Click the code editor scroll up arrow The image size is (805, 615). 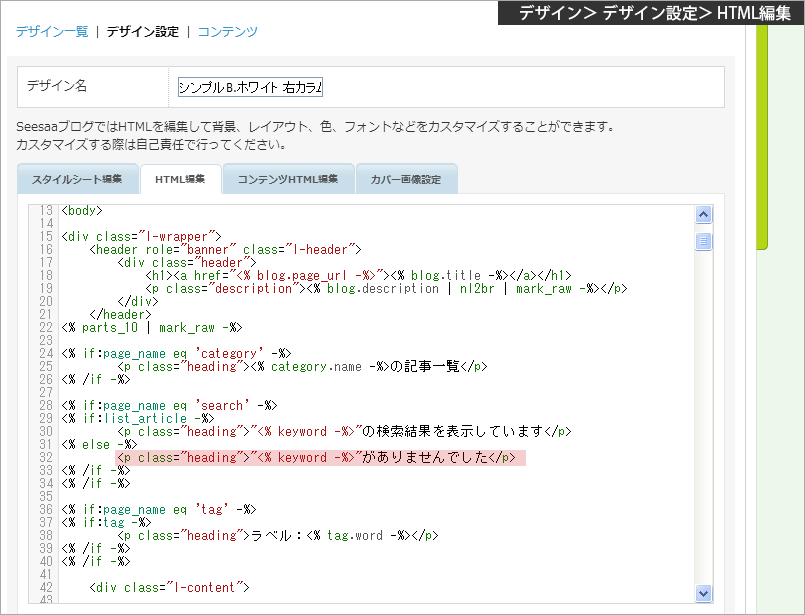[703, 215]
